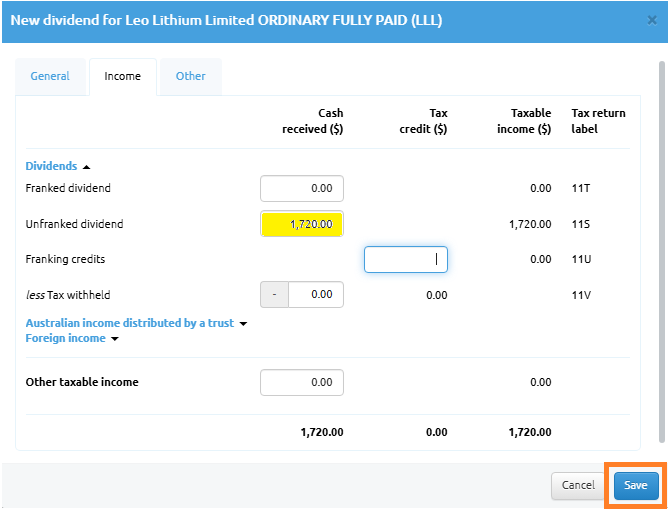The height and width of the screenshot is (514, 670).
Task: Click the total cash received 1,720.00
Action: coord(322,432)
